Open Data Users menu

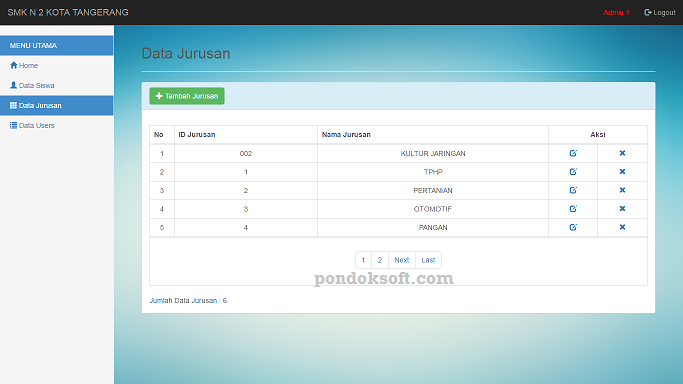(x=57, y=125)
